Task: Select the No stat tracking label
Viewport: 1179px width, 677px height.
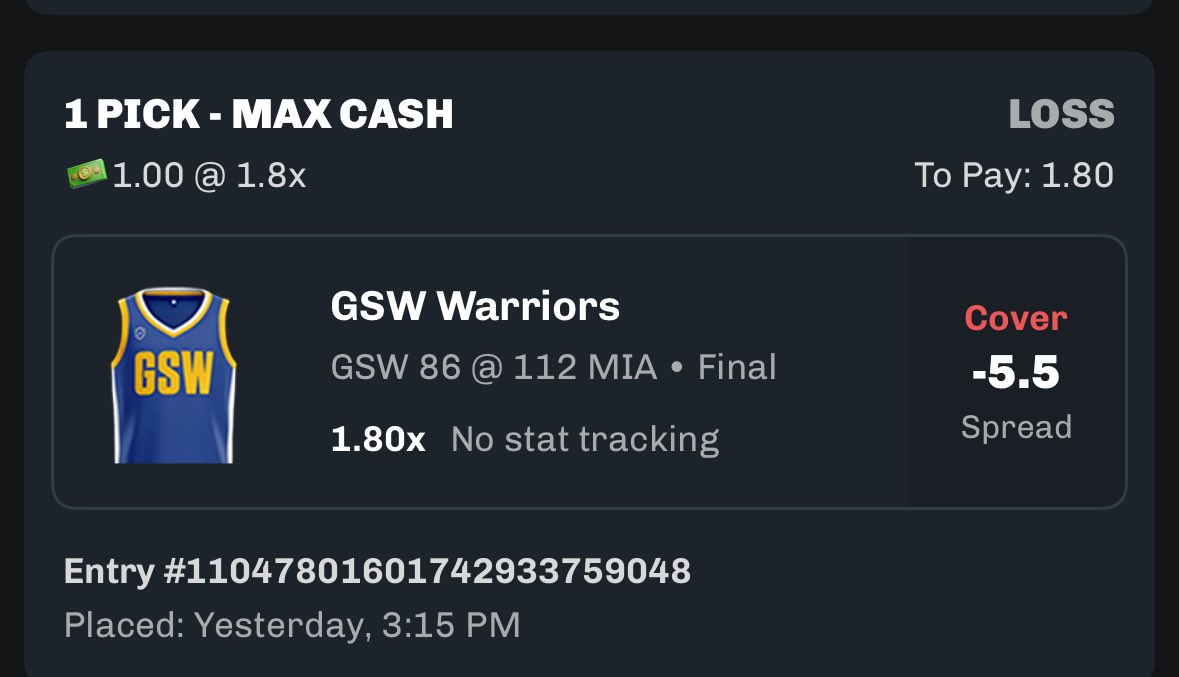Action: [x=585, y=439]
